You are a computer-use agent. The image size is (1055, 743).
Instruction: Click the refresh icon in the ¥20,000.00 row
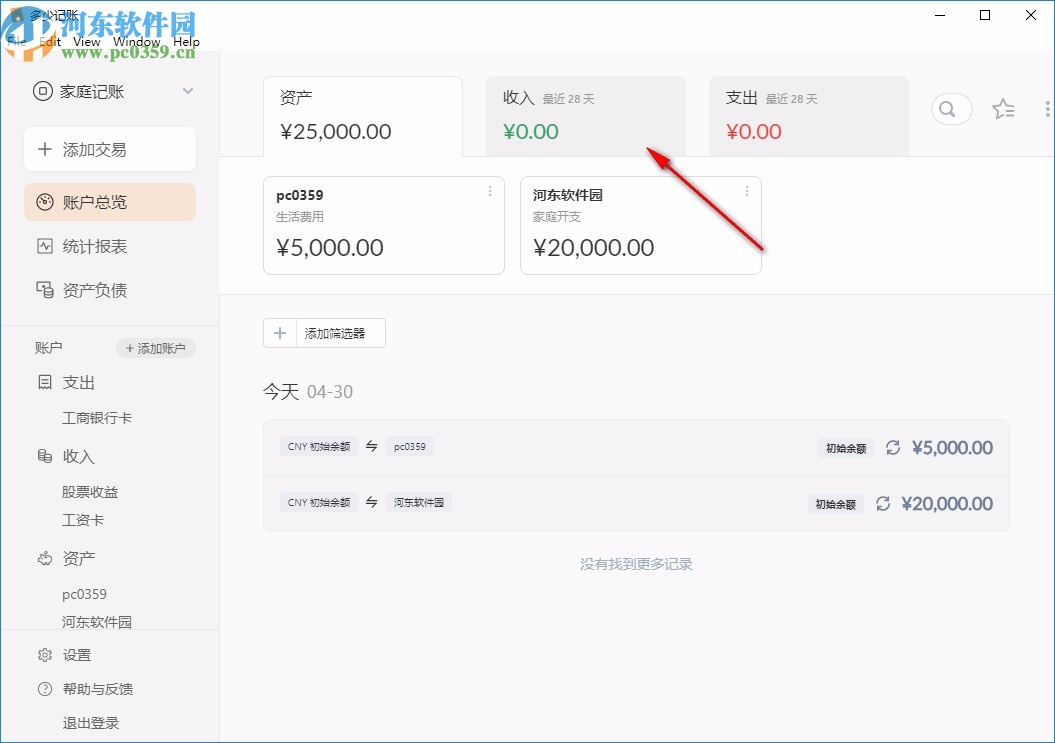[x=883, y=503]
